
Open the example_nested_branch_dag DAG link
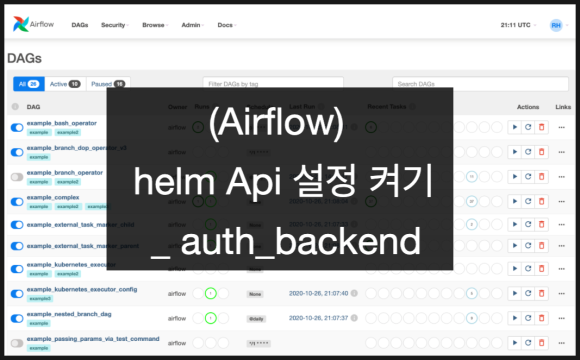click(x=69, y=314)
